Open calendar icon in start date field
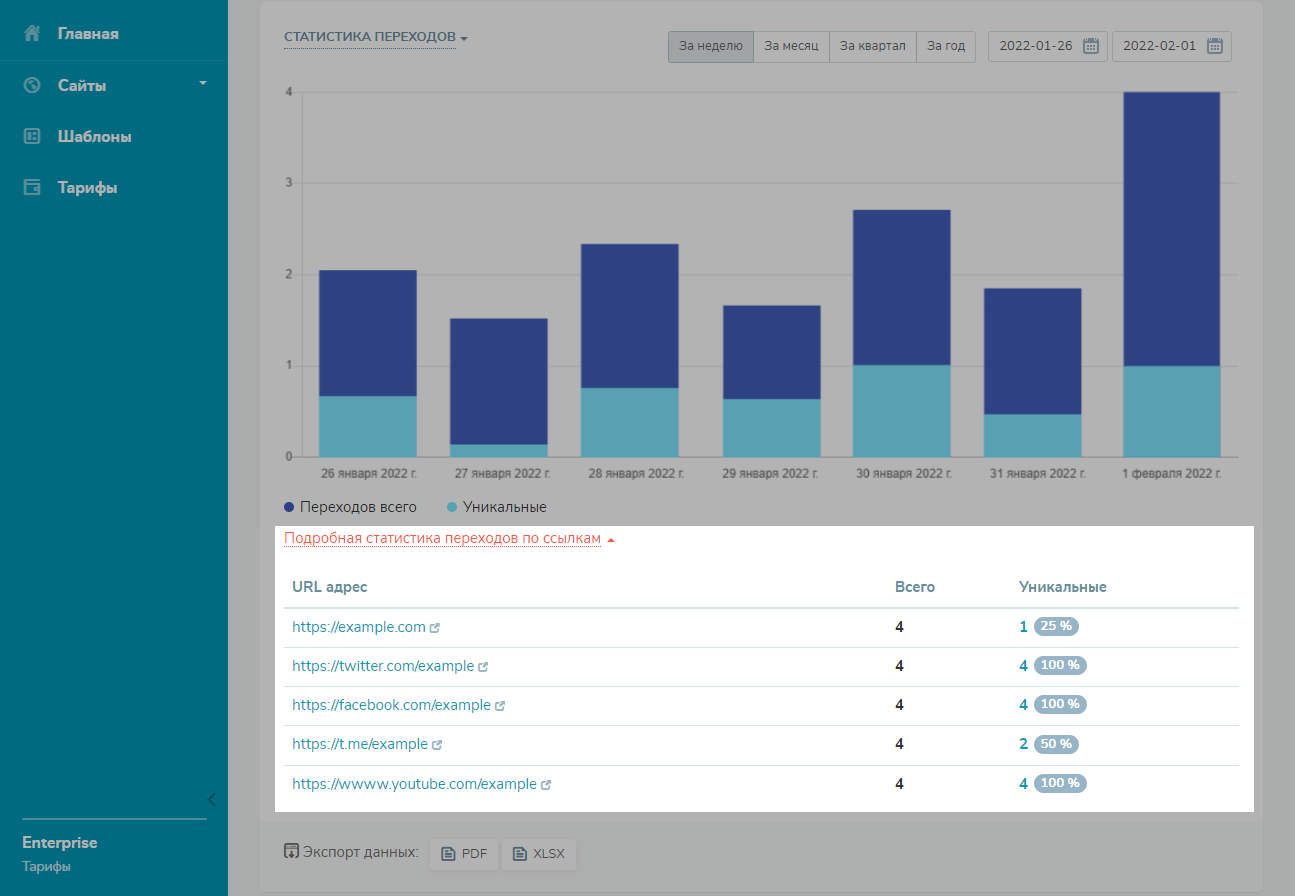The image size is (1295, 896). pyautogui.click(x=1091, y=46)
